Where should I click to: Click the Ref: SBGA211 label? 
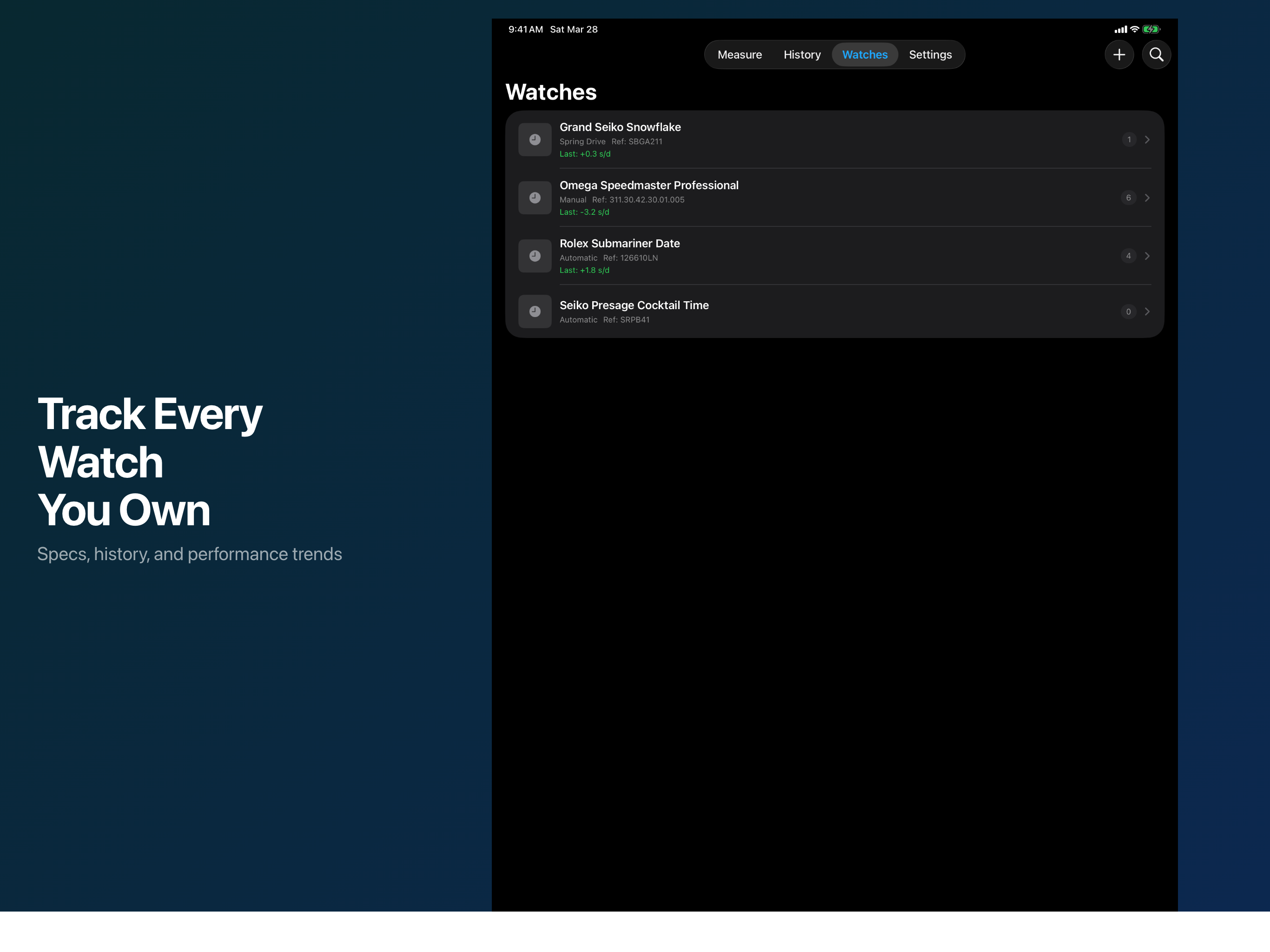coord(636,141)
